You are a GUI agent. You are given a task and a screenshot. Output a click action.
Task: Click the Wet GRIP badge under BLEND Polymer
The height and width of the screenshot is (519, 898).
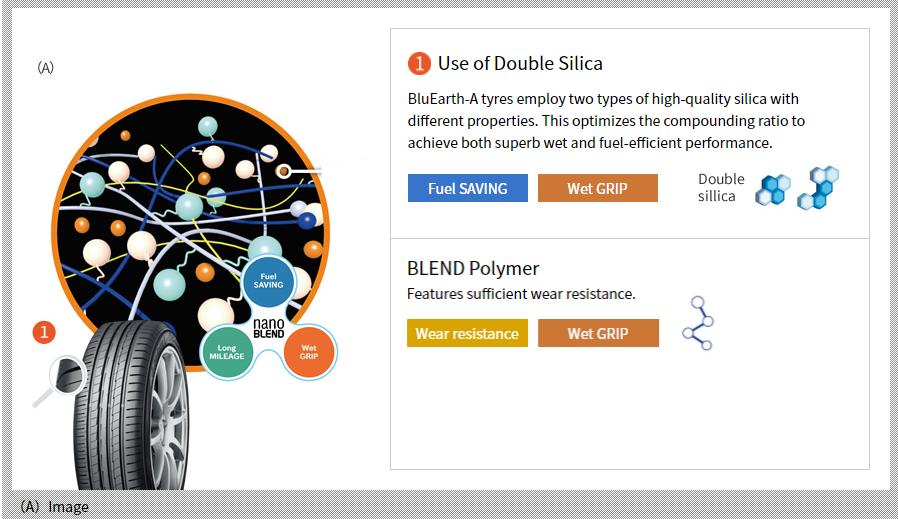[598, 333]
